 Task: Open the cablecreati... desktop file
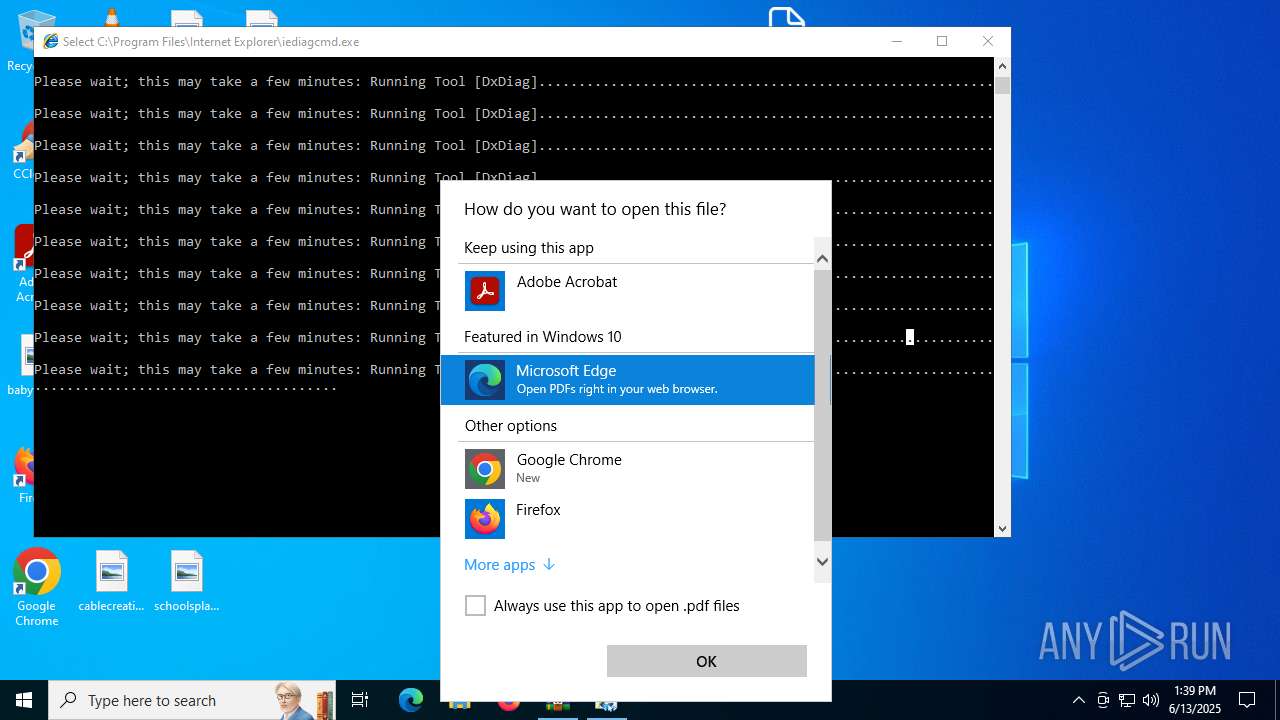coord(112,581)
